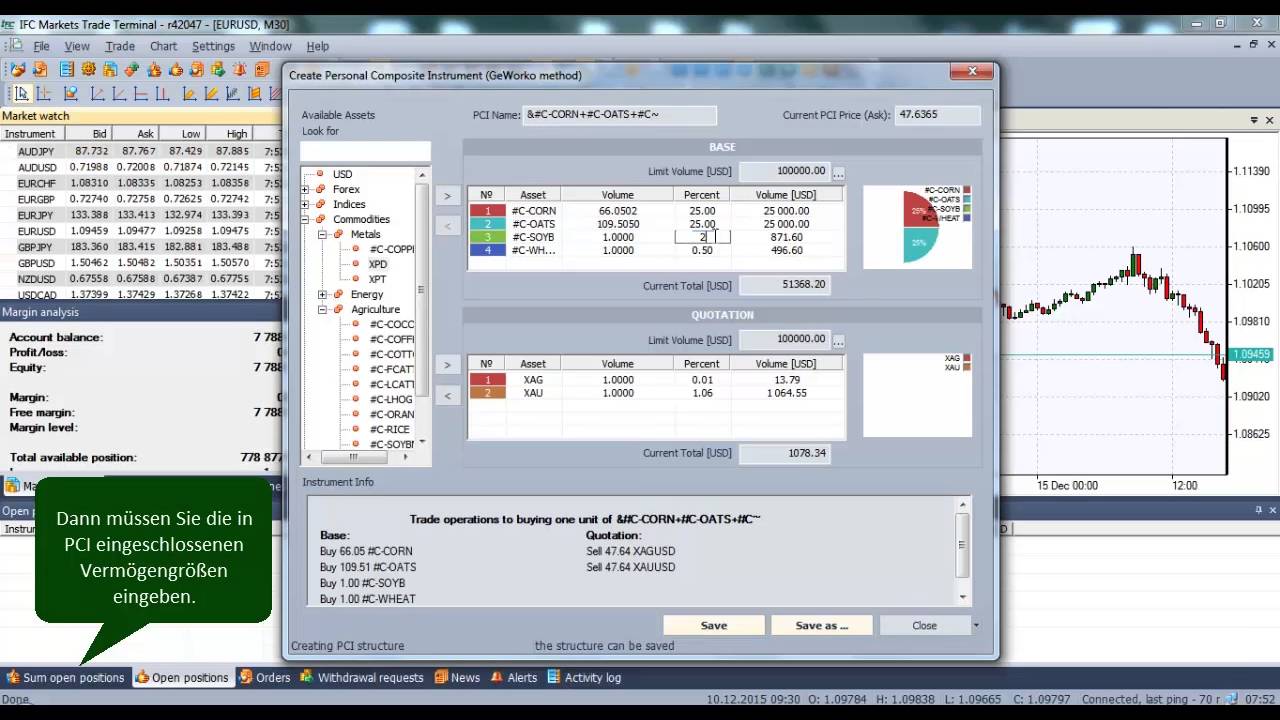Select the crosshair tool in chart toolbar
Viewport: 1280px width, 720px height.
43,93
